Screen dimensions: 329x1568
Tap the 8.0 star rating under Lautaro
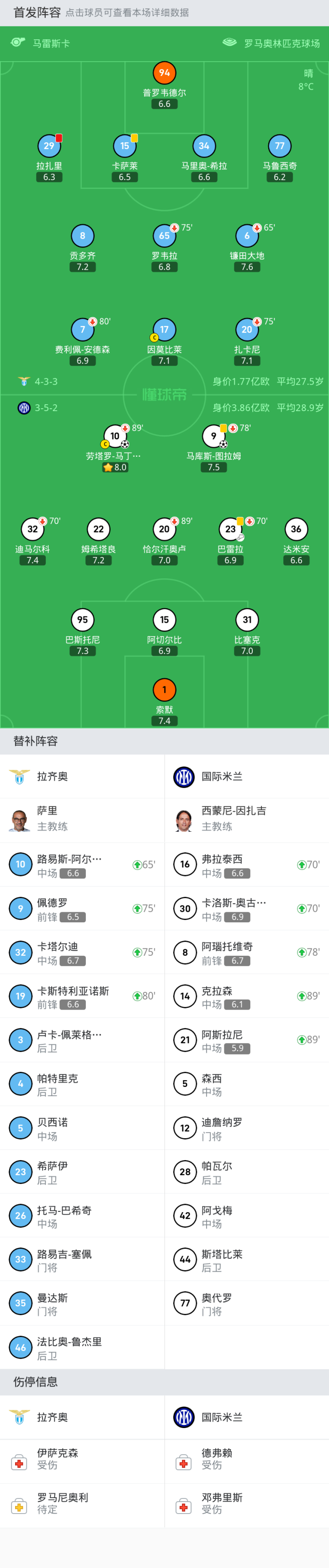coord(115,467)
